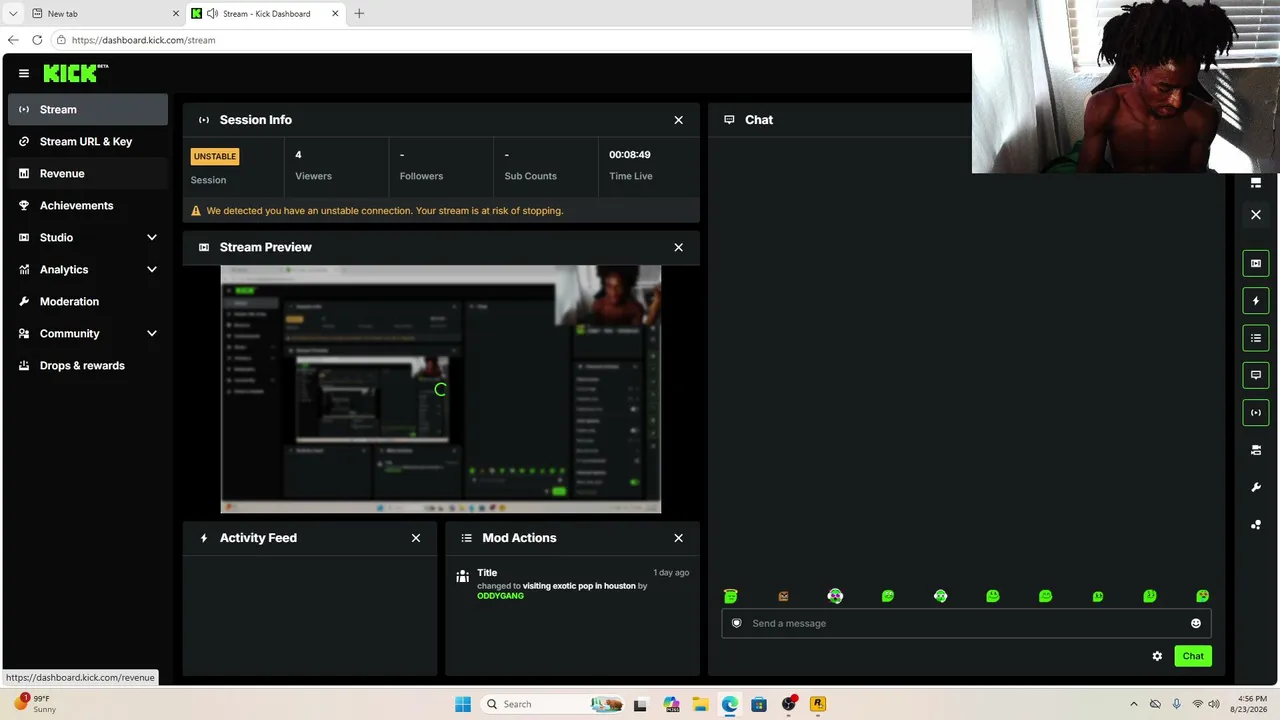Reload the page with refresh icon
Viewport: 1280px width, 720px height.
[37, 40]
